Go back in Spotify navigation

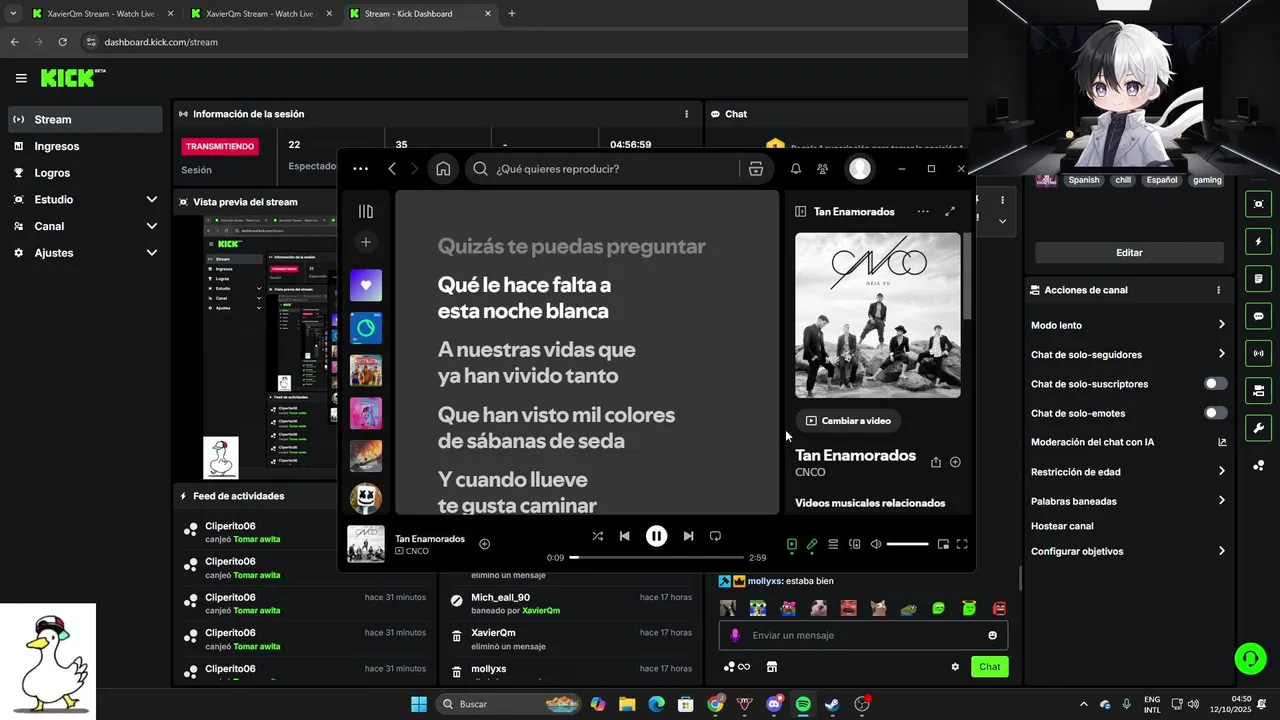pos(392,169)
